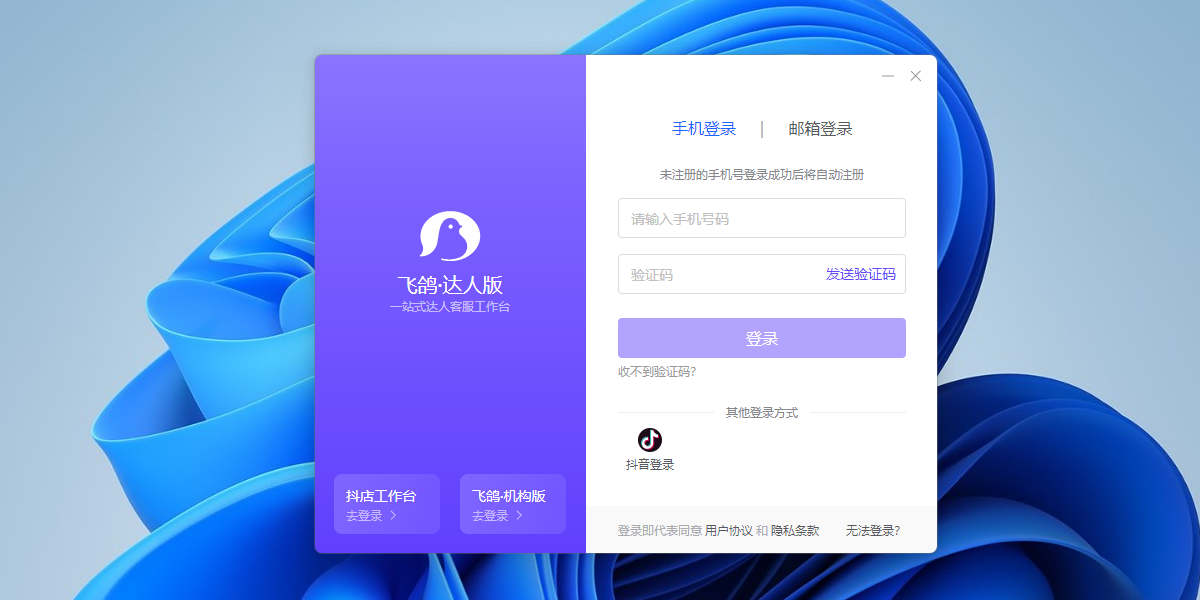Open the 收不到验证码? help link

655,371
